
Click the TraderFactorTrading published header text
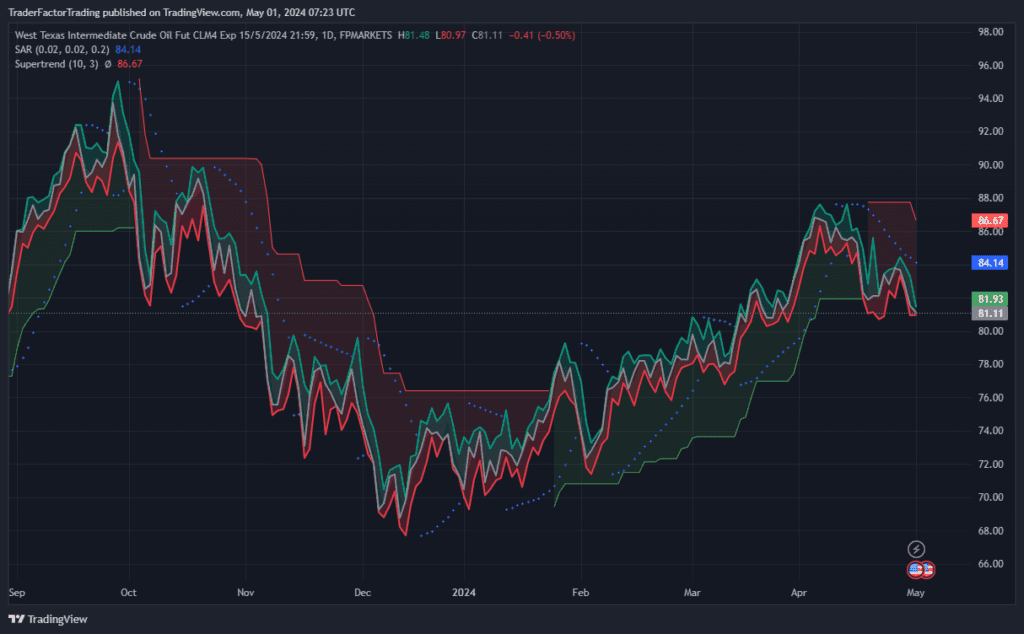pyautogui.click(x=182, y=12)
